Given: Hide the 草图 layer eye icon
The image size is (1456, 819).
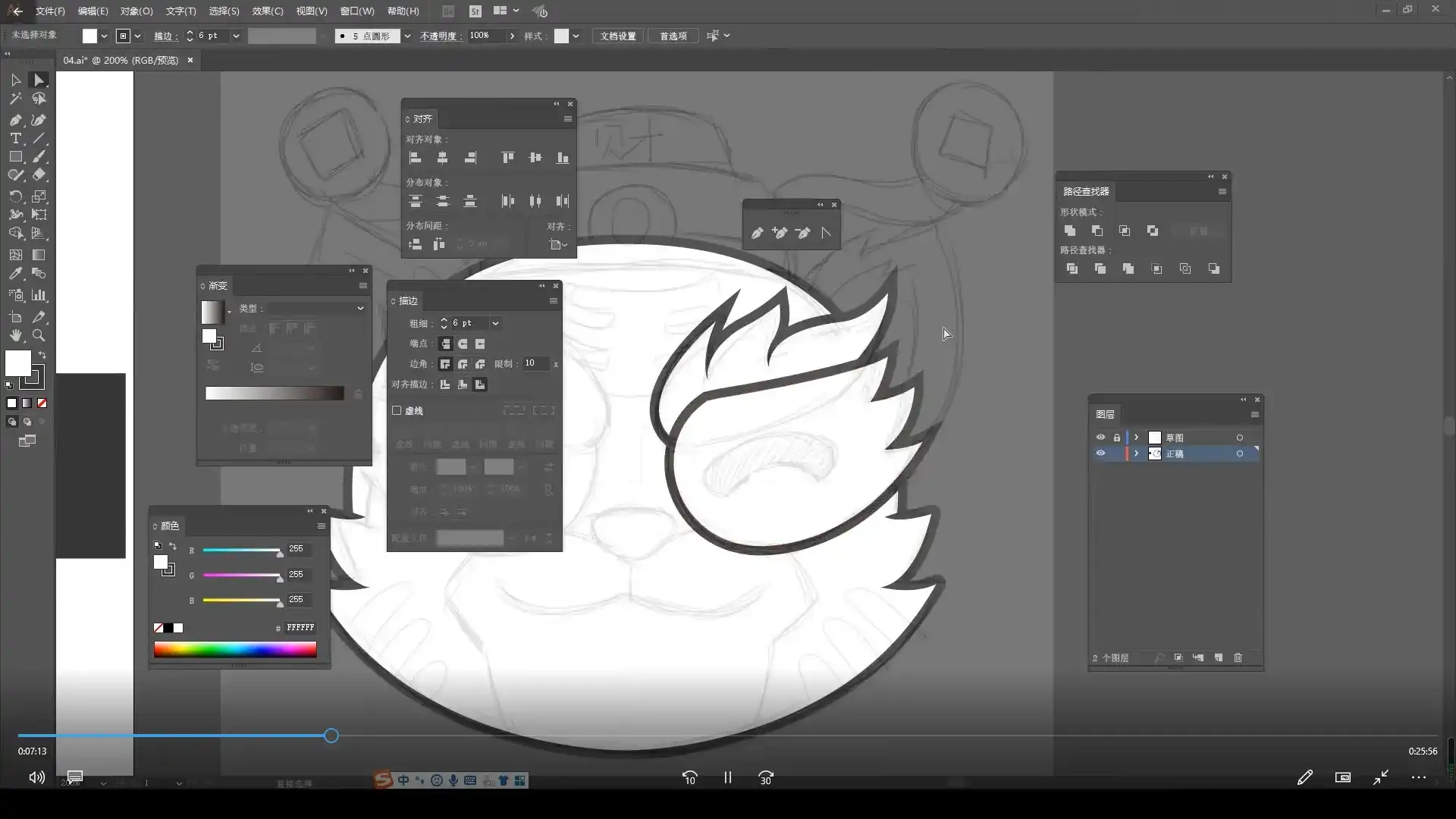Looking at the screenshot, I should 1100,438.
